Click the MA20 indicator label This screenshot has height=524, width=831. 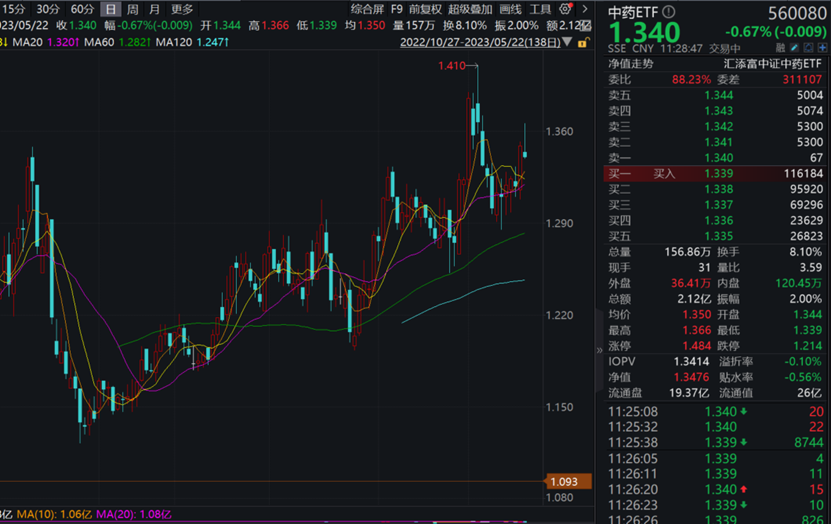click(x=28, y=42)
